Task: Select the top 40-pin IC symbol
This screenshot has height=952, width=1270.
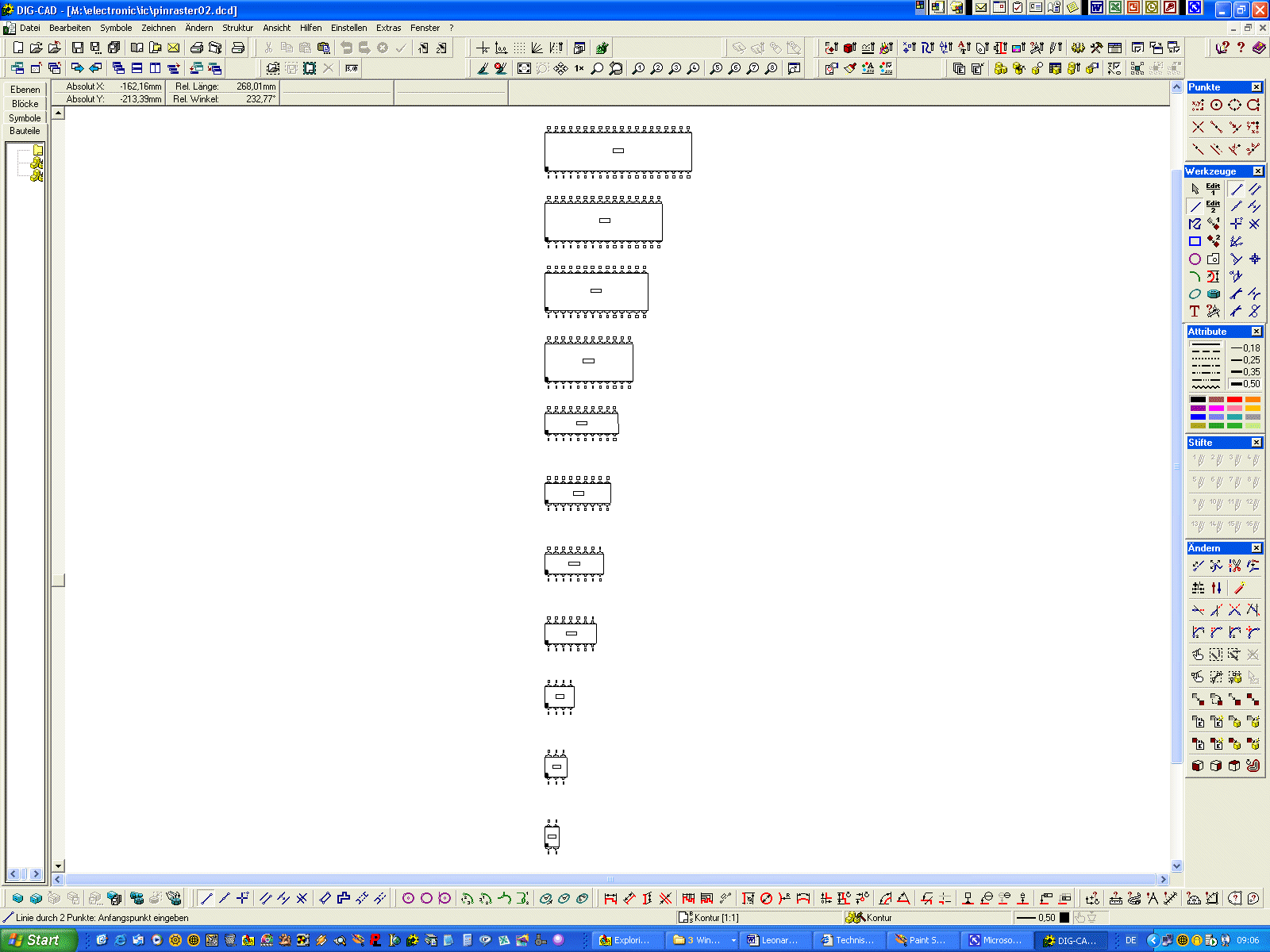Action: pyautogui.click(x=618, y=152)
